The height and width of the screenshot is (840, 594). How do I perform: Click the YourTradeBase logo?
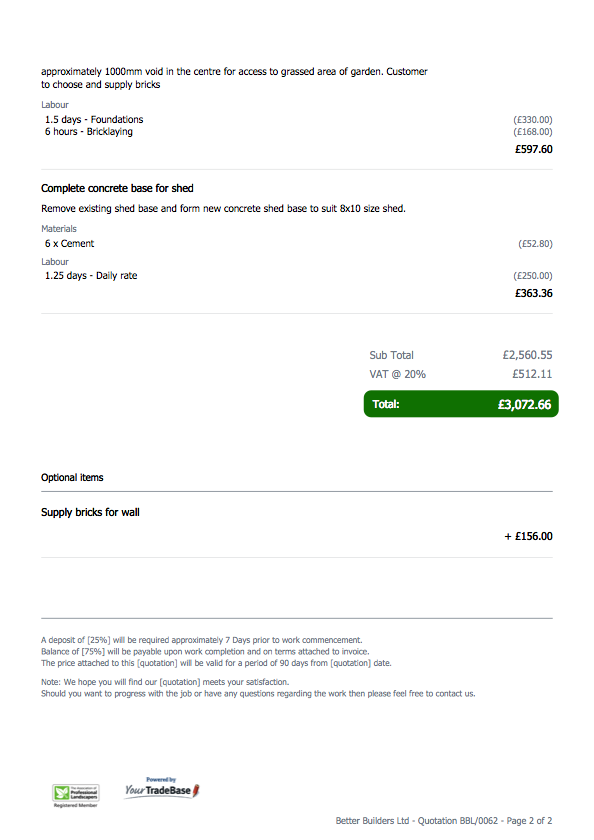[162, 790]
